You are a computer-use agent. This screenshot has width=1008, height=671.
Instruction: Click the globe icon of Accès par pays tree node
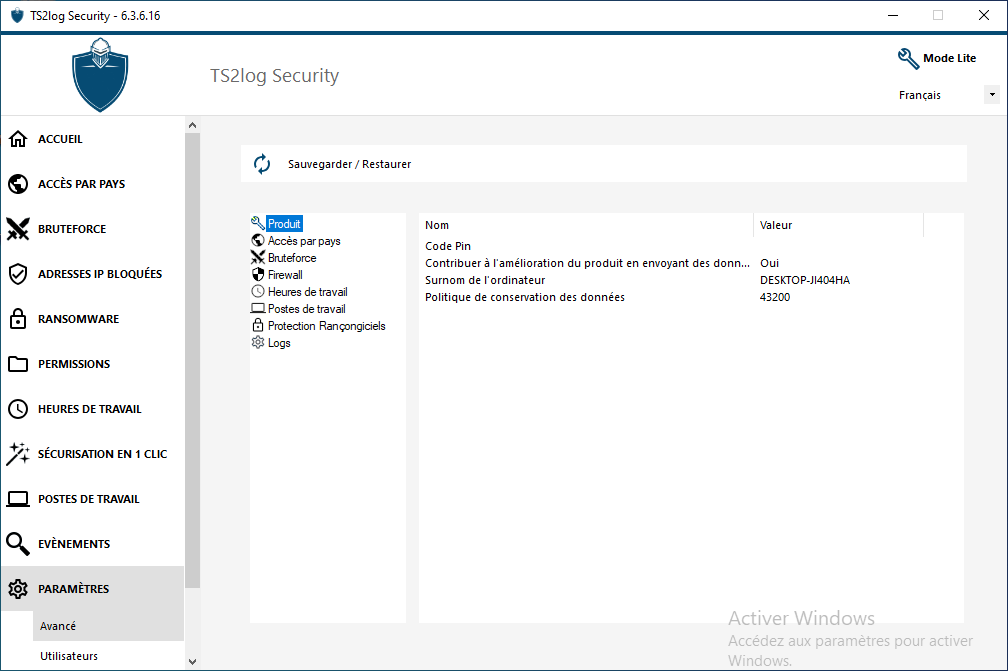click(258, 240)
